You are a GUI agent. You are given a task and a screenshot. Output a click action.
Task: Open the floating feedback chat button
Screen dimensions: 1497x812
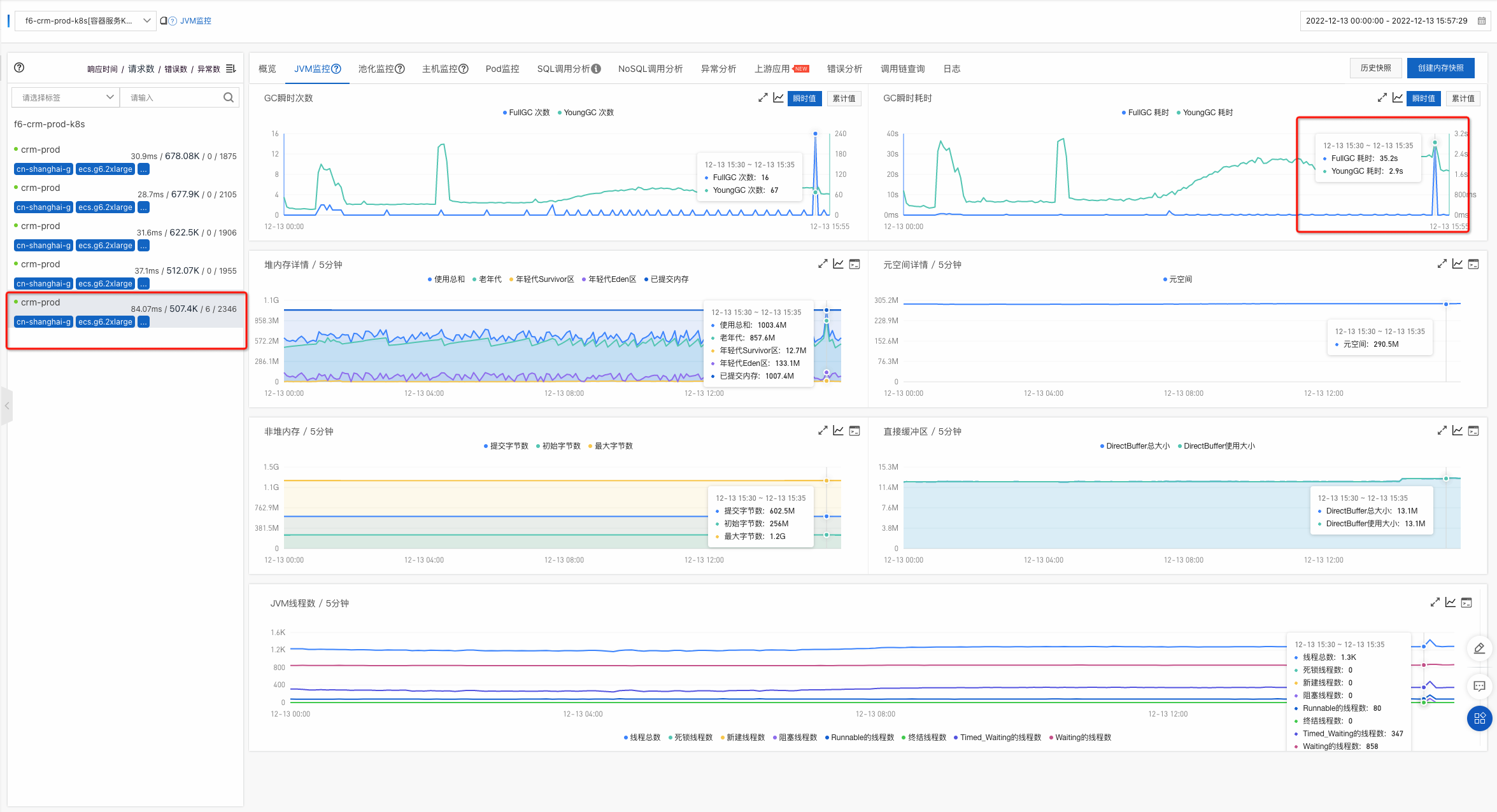tap(1479, 686)
